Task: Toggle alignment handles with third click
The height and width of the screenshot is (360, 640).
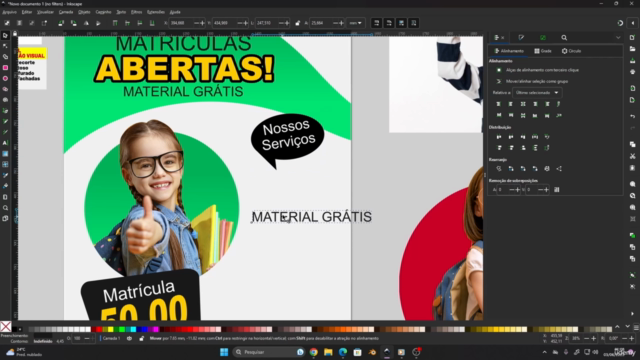Action: point(499,70)
